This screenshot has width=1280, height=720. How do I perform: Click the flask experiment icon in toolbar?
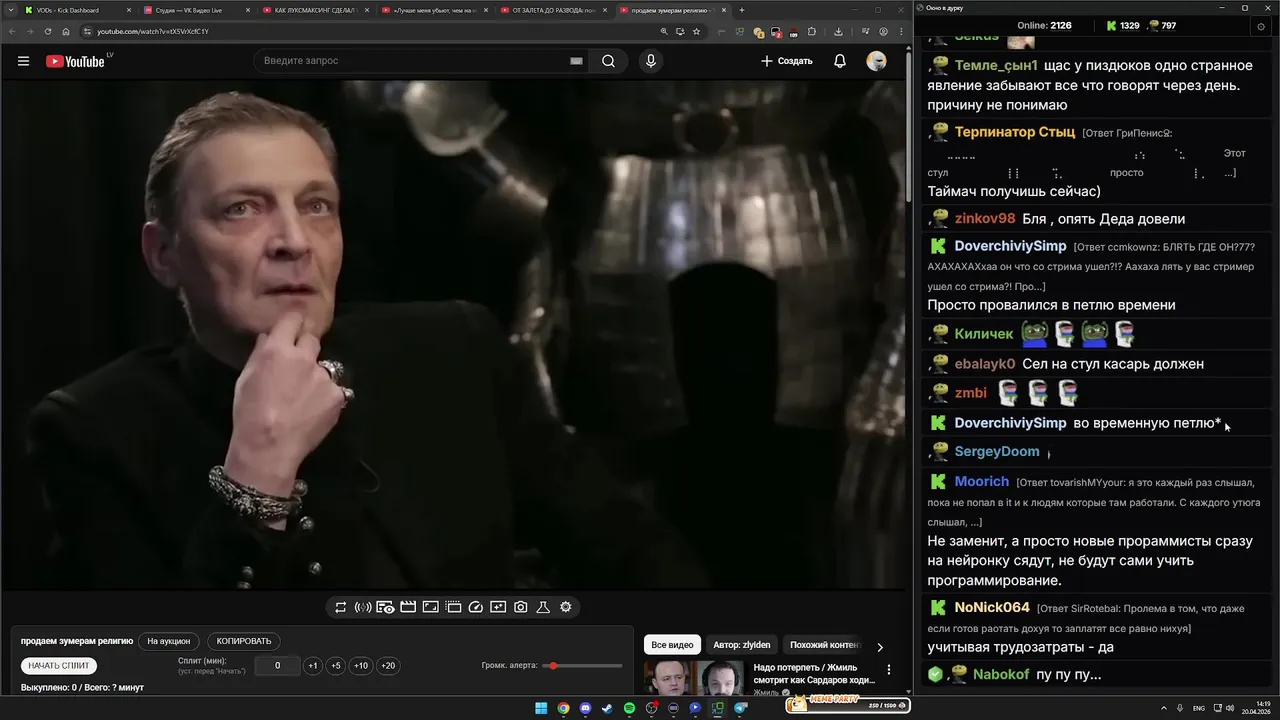click(x=543, y=607)
